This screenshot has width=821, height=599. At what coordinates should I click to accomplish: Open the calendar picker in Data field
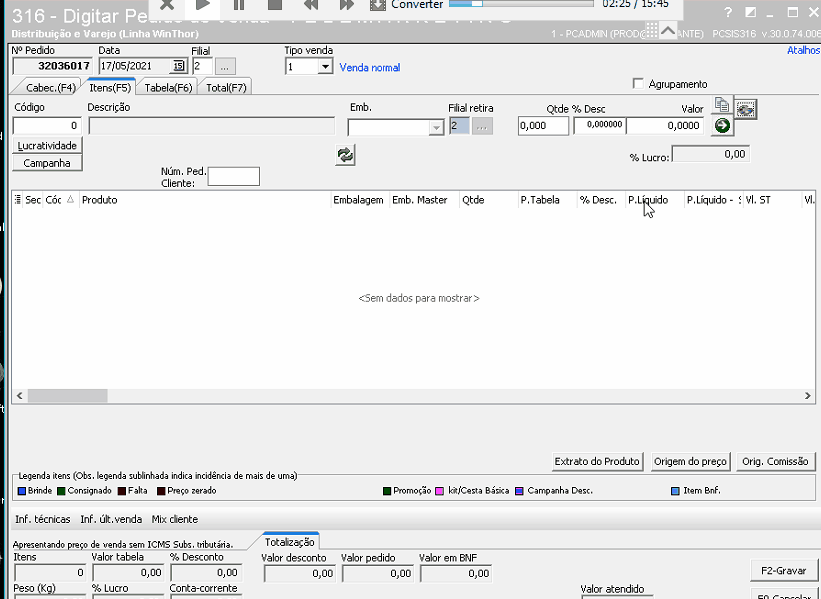179,66
